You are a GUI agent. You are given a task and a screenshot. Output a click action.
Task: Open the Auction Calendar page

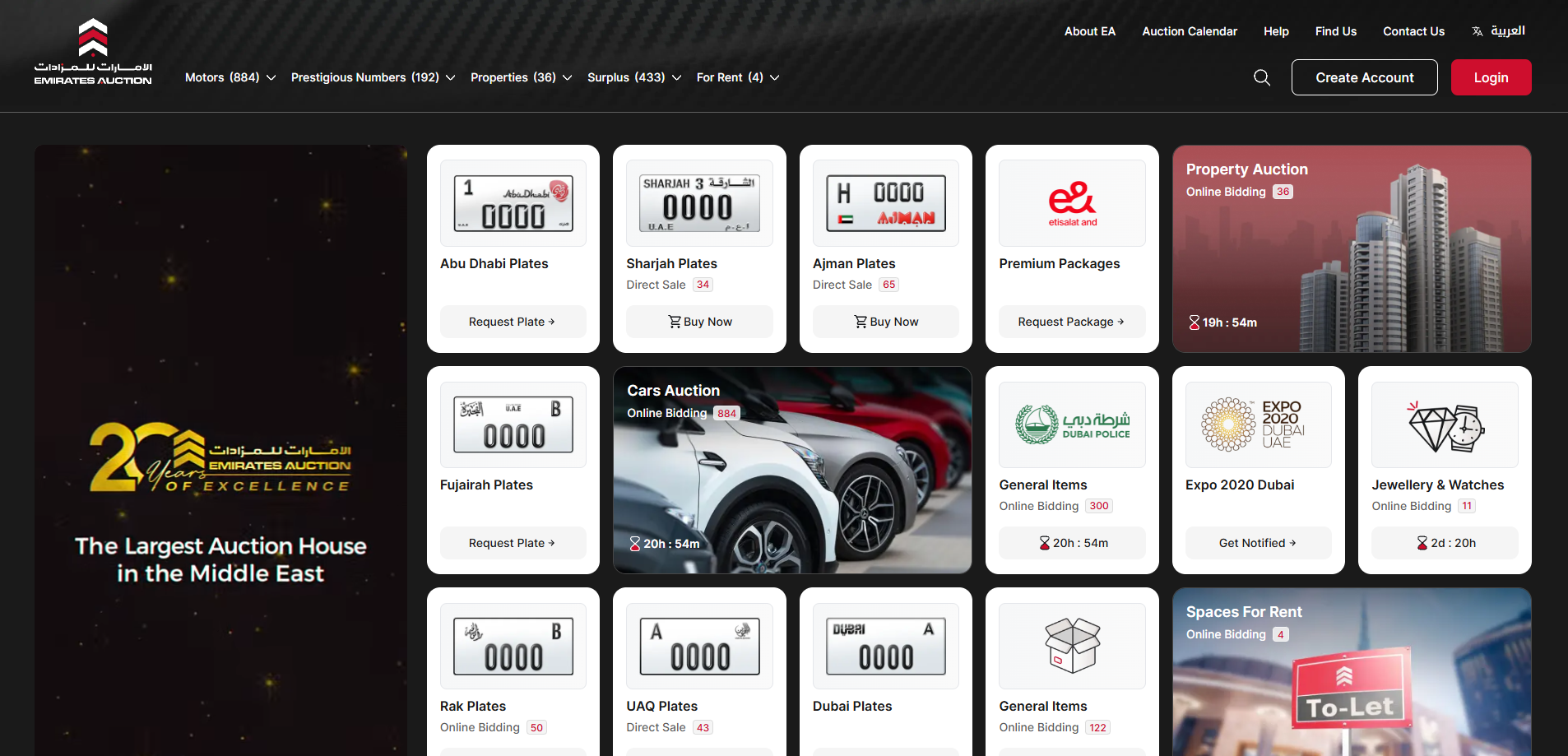click(1189, 31)
